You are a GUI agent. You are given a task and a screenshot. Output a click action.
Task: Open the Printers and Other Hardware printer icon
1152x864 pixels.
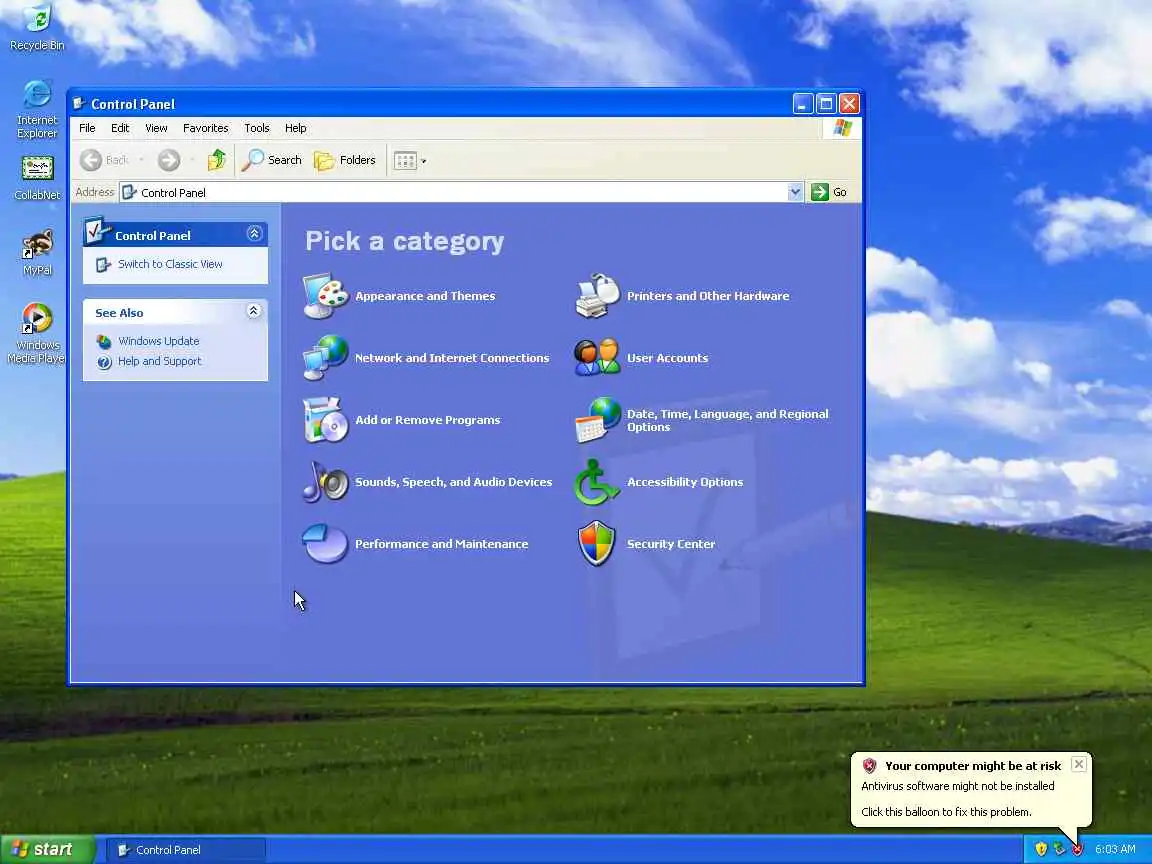pos(597,295)
